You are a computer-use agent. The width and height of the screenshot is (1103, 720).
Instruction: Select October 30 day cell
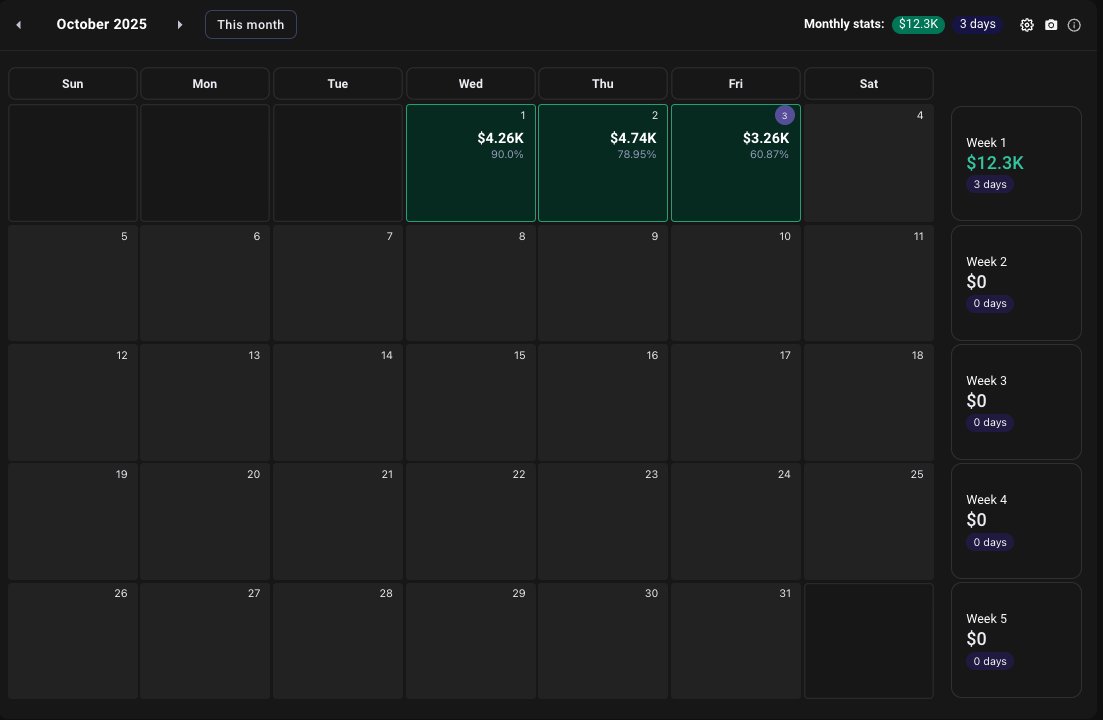point(603,641)
